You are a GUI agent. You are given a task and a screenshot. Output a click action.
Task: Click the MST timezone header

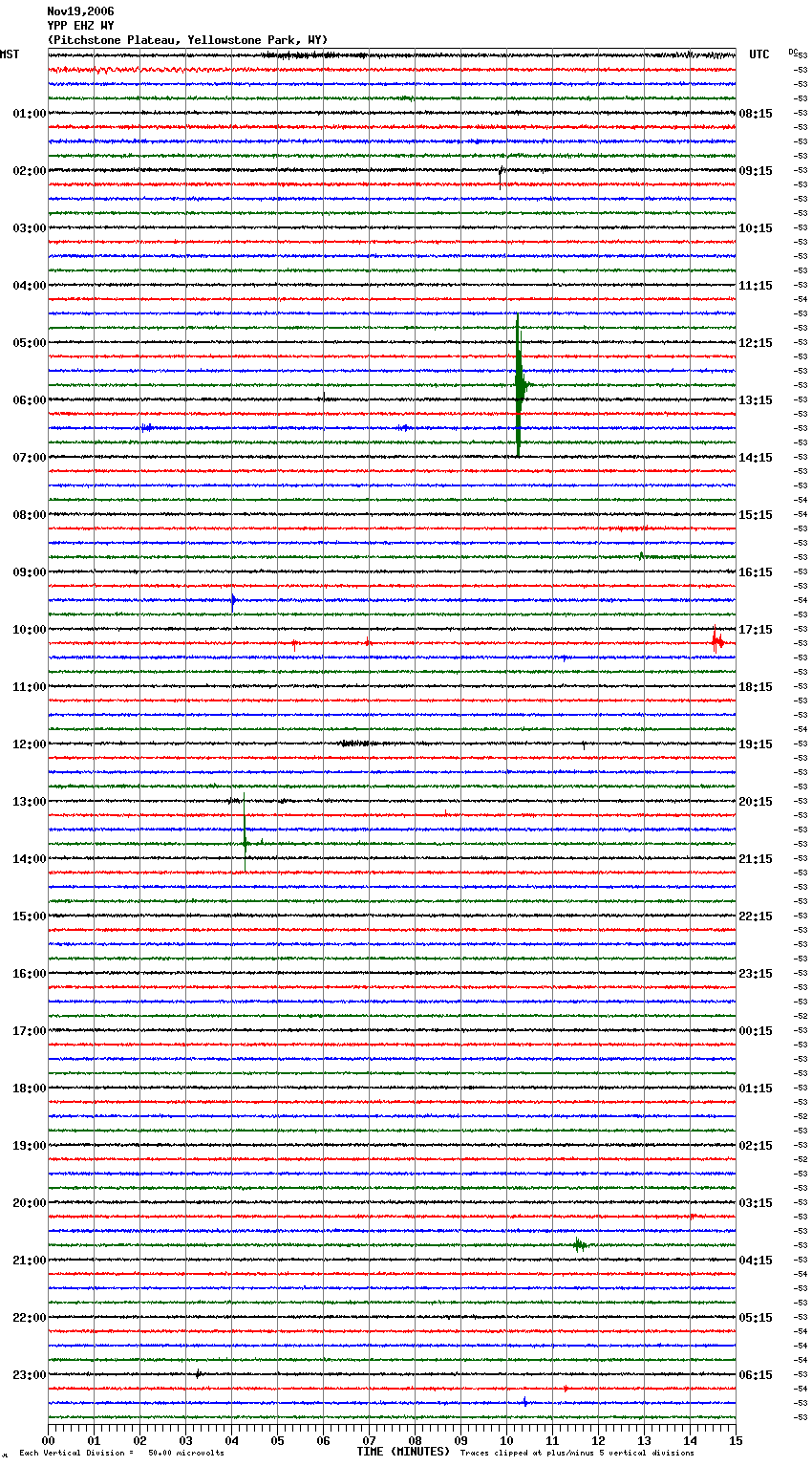(10, 54)
